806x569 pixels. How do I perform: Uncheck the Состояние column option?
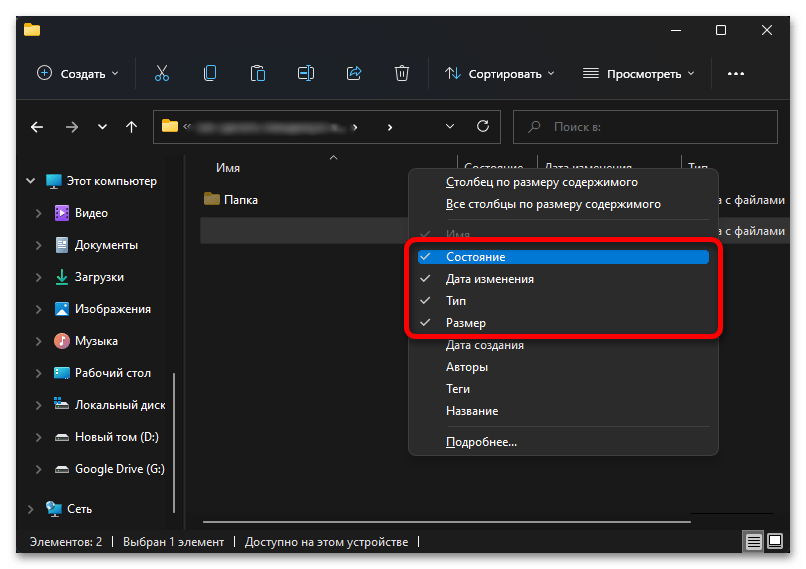pos(475,257)
